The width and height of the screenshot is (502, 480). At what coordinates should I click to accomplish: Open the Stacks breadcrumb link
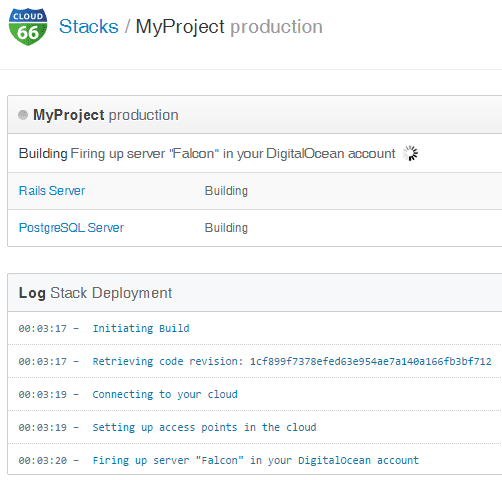click(89, 26)
